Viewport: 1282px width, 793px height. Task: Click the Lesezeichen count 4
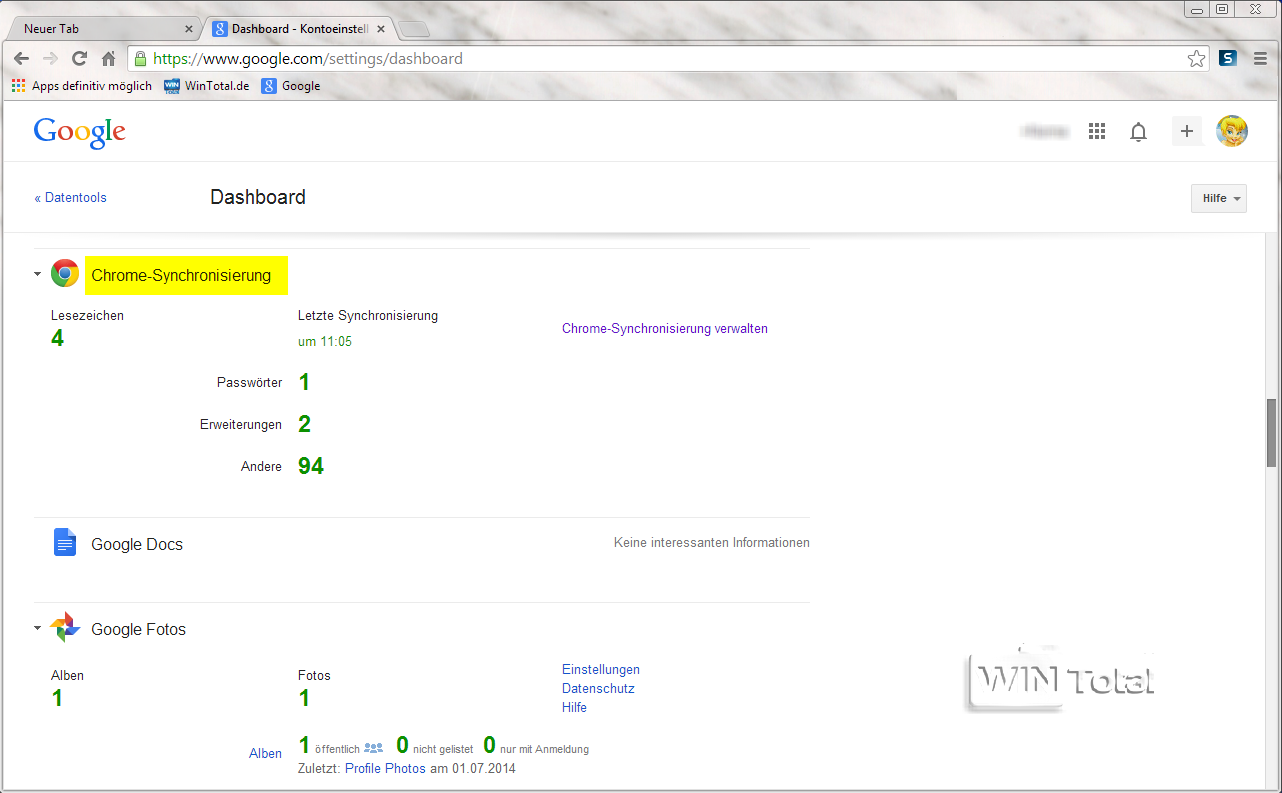(57, 339)
